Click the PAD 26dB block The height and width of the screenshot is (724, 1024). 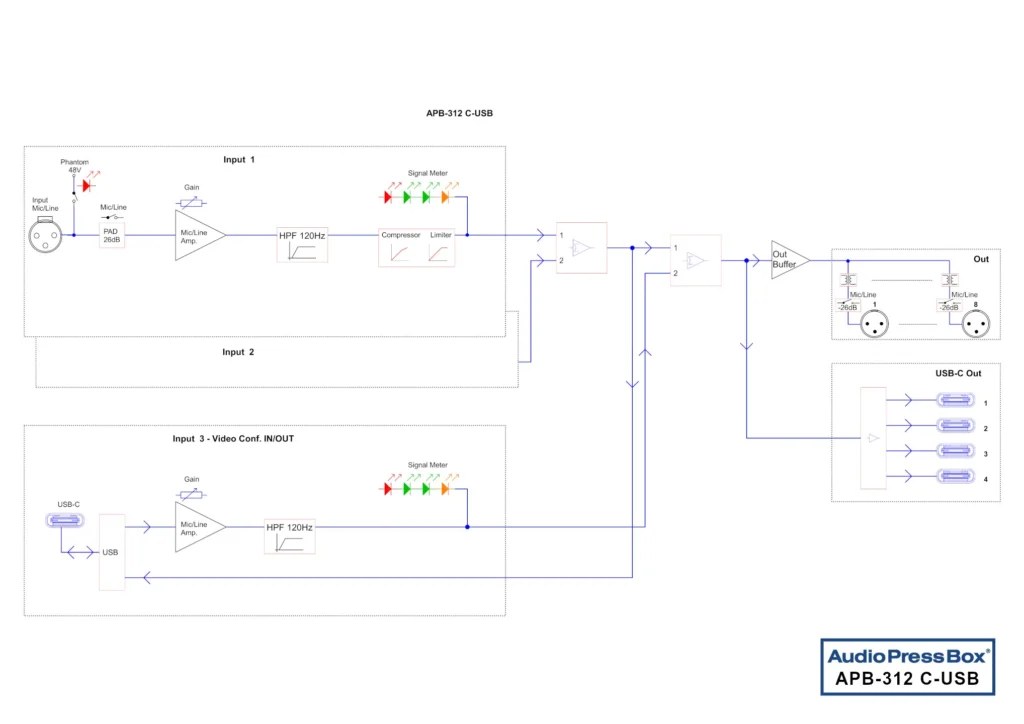coord(111,236)
